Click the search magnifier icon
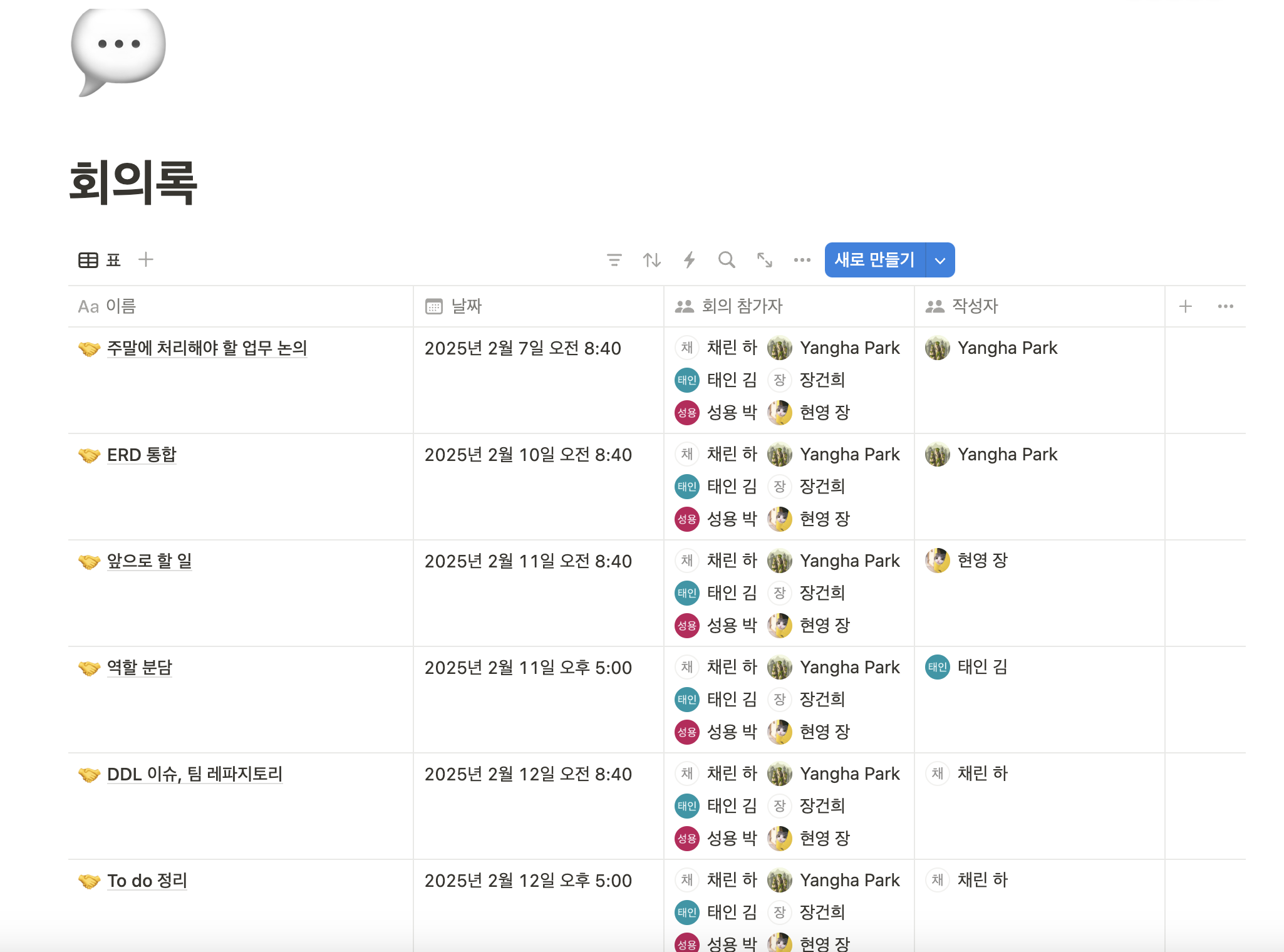This screenshot has width=1284, height=952. tap(727, 260)
